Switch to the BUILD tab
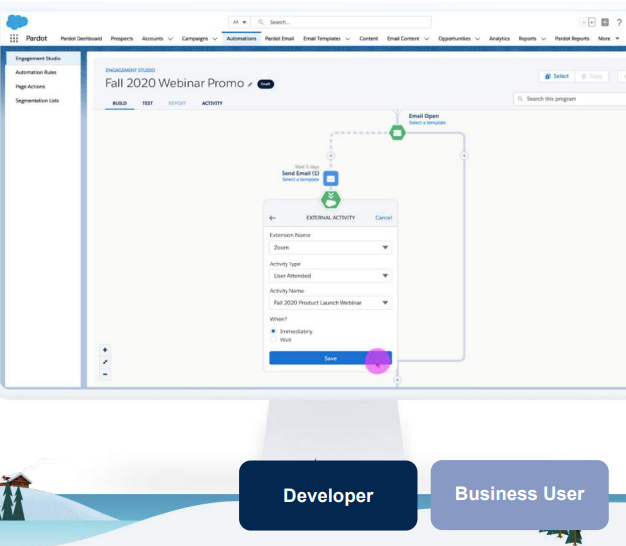This screenshot has width=626, height=546. tap(120, 103)
